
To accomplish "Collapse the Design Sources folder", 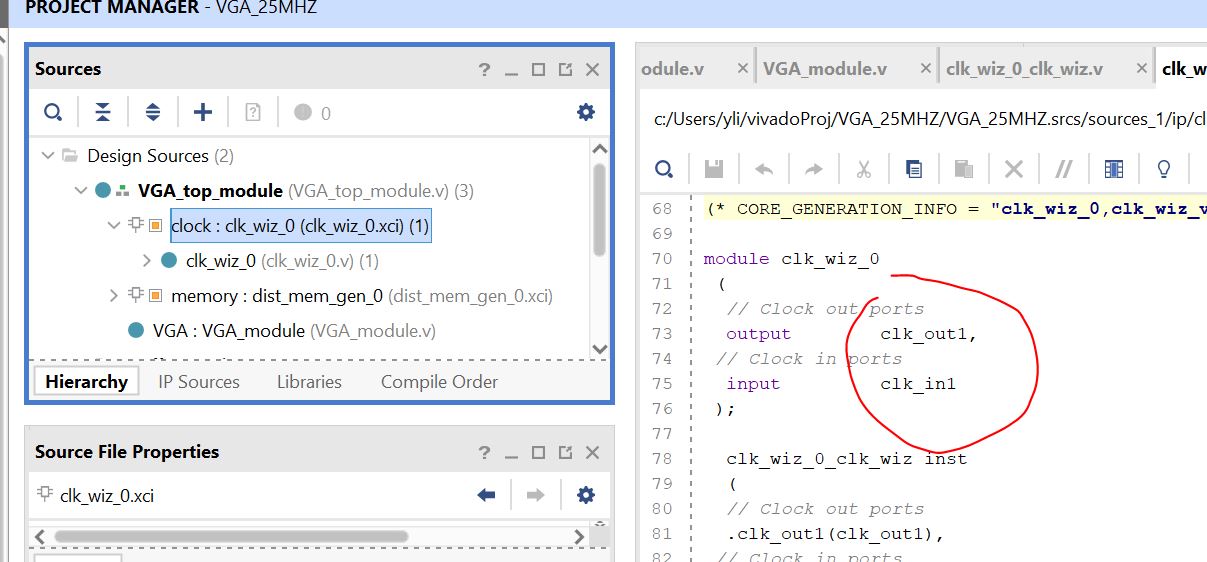I will [x=46, y=156].
